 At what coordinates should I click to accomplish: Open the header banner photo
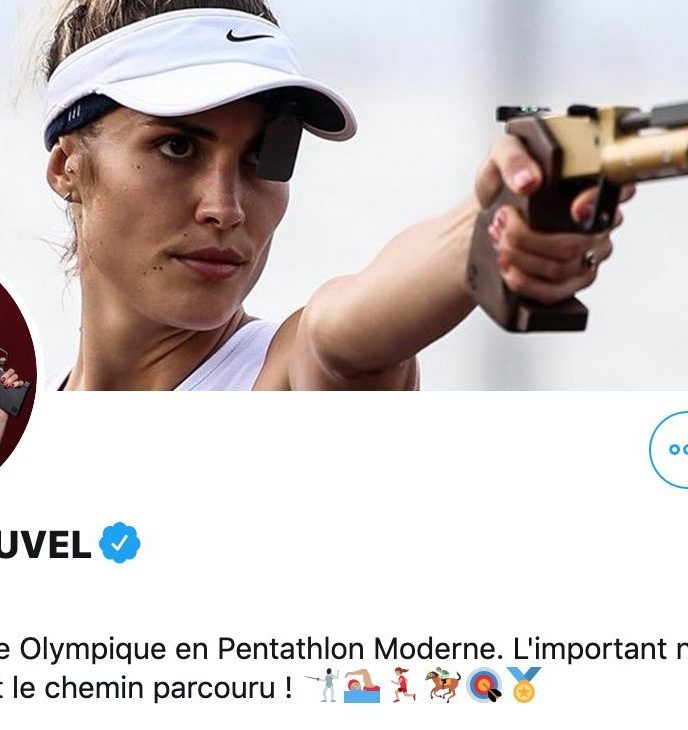coord(344,195)
